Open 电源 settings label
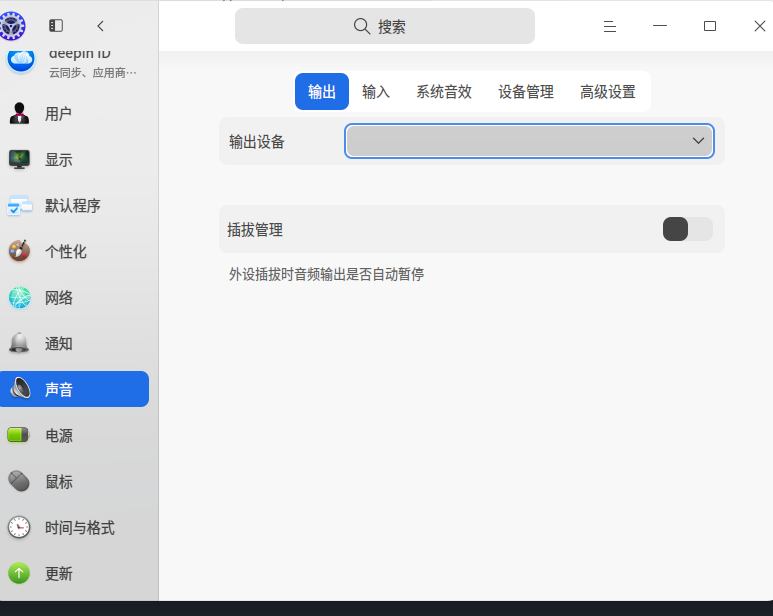The height and width of the screenshot is (616, 773). point(58,435)
